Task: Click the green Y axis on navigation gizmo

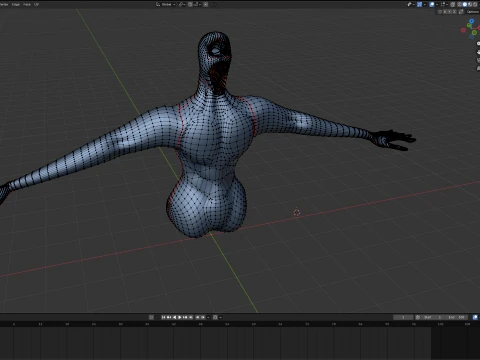Action: point(469,25)
